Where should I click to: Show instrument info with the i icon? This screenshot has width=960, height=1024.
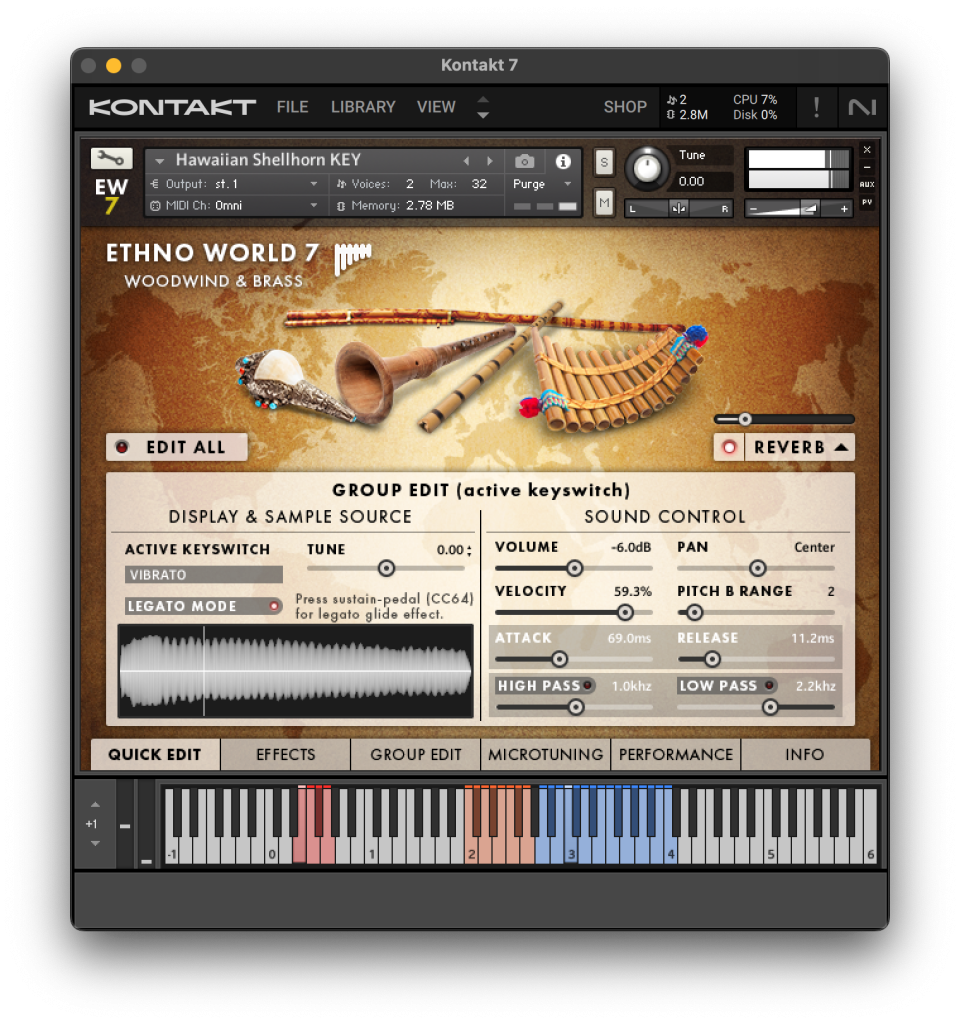pos(563,161)
